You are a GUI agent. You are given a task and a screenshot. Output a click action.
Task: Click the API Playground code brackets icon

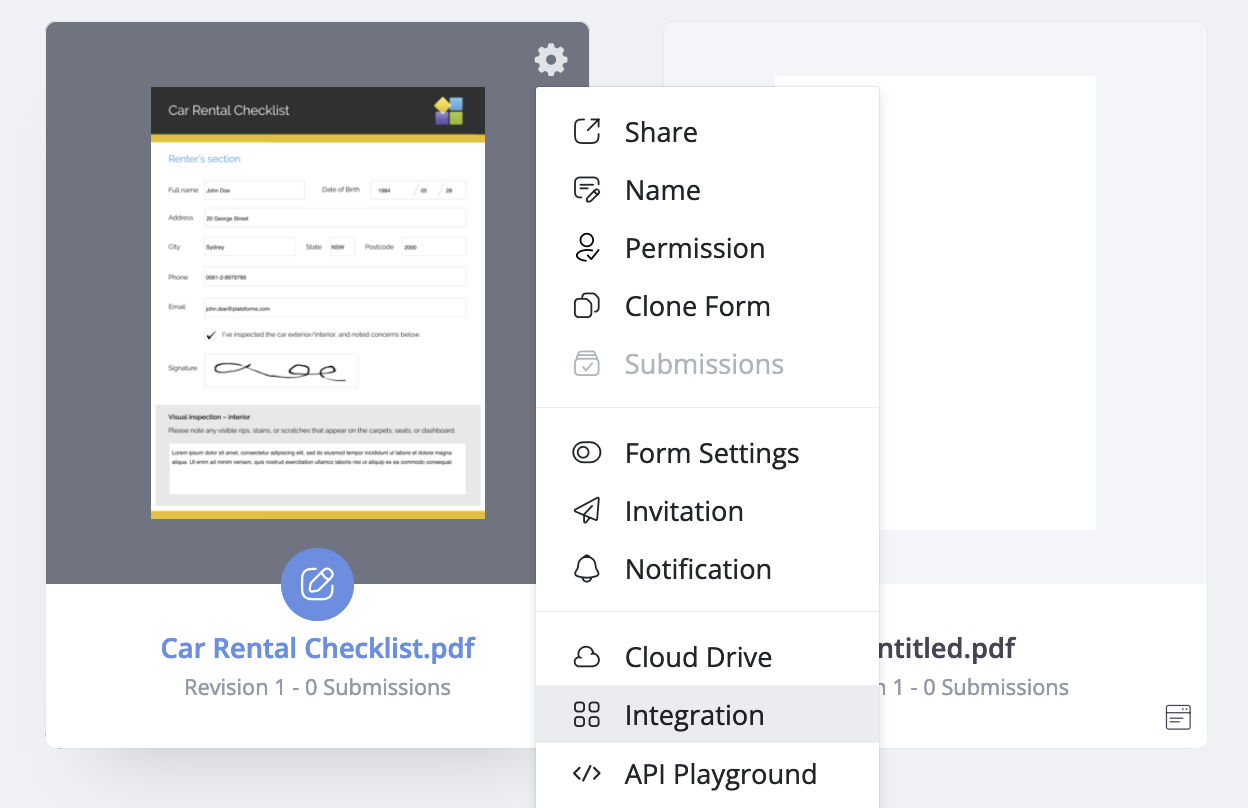(587, 773)
